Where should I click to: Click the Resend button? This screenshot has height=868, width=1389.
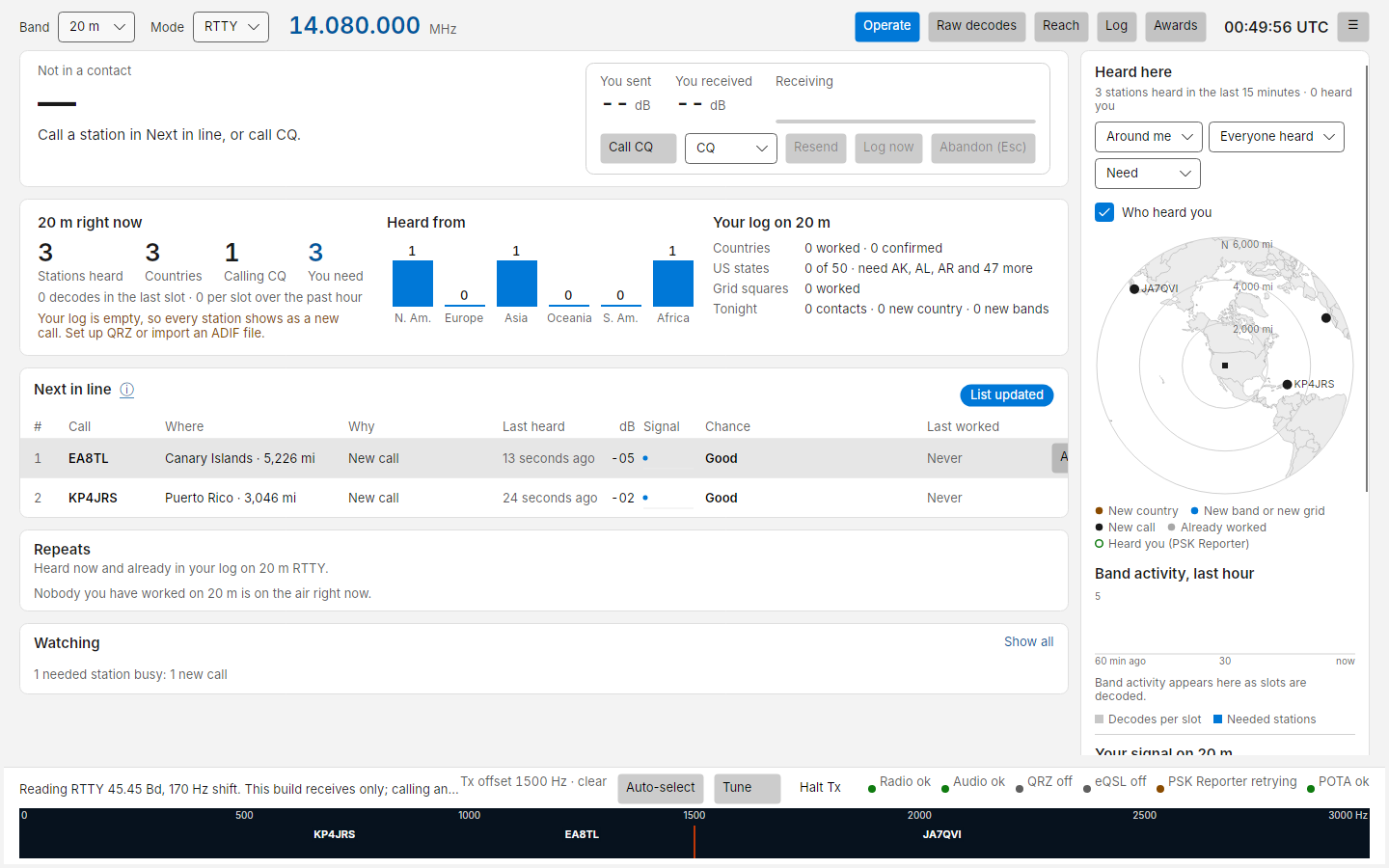[816, 148]
